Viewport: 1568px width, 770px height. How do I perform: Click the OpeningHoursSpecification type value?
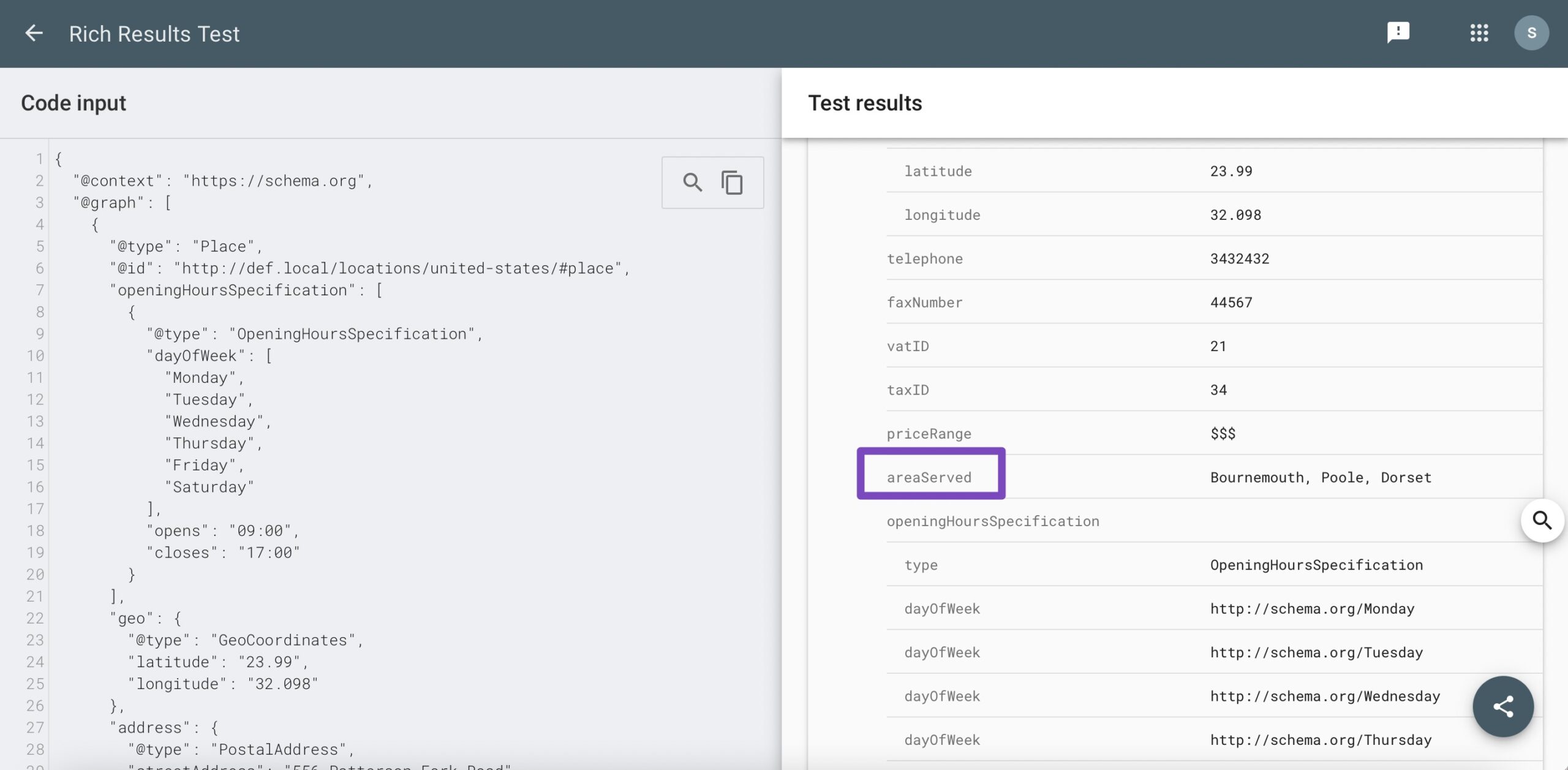pos(1316,565)
